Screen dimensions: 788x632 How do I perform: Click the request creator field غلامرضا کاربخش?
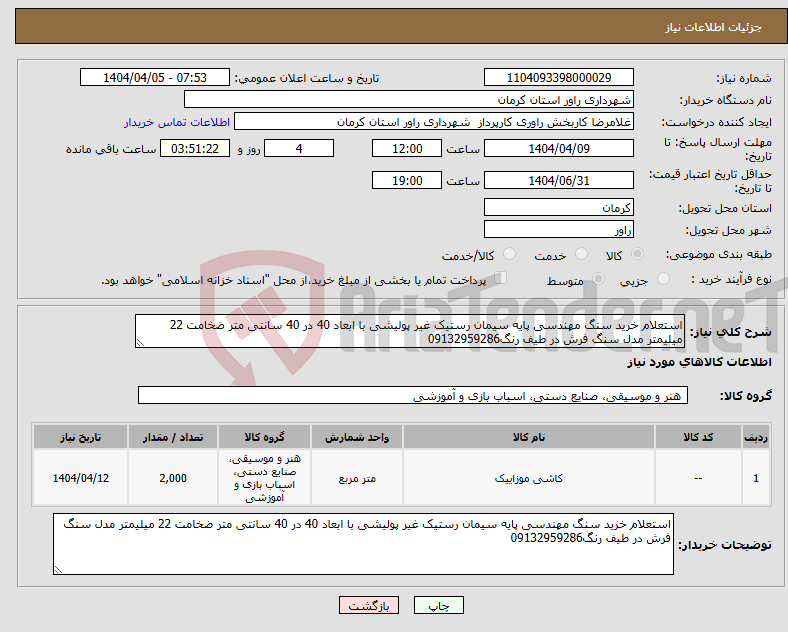[434, 122]
